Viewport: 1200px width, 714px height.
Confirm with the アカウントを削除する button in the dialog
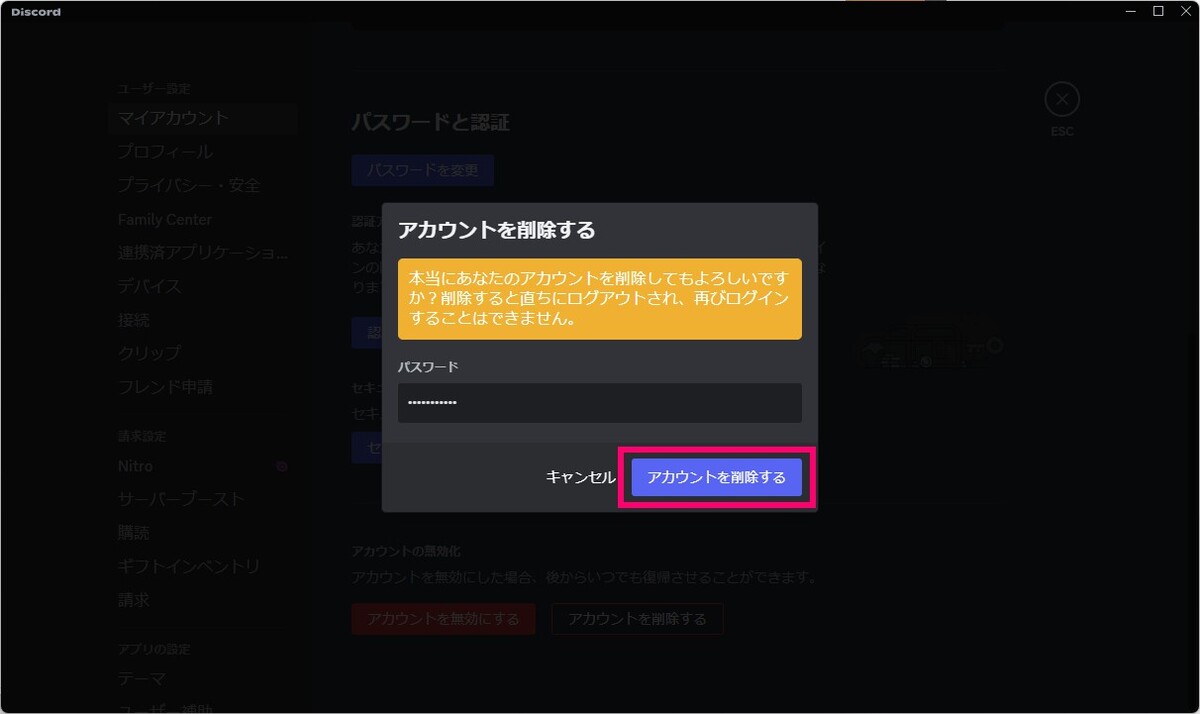click(x=716, y=478)
